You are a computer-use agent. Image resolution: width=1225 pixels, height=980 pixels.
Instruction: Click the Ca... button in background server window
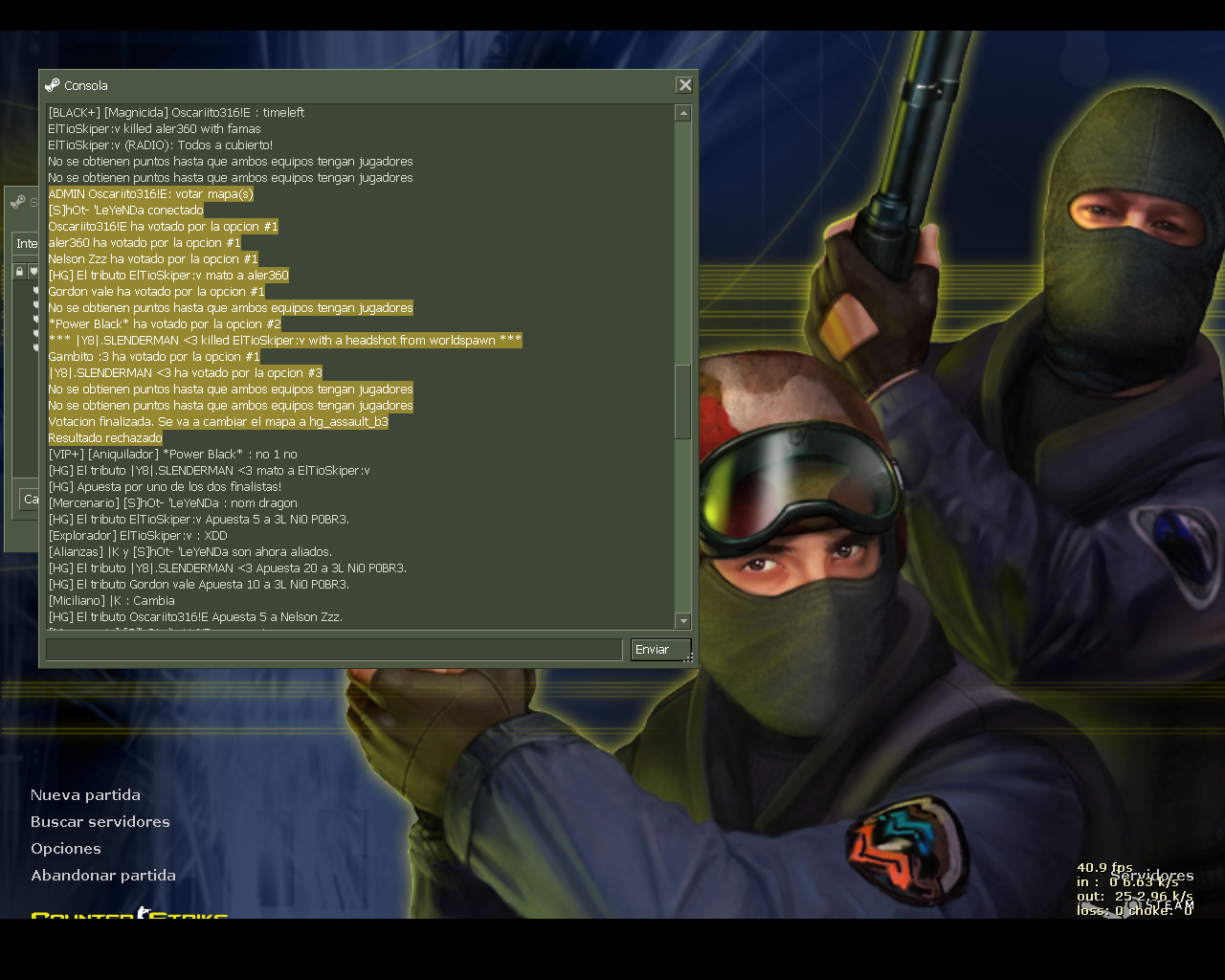30,500
